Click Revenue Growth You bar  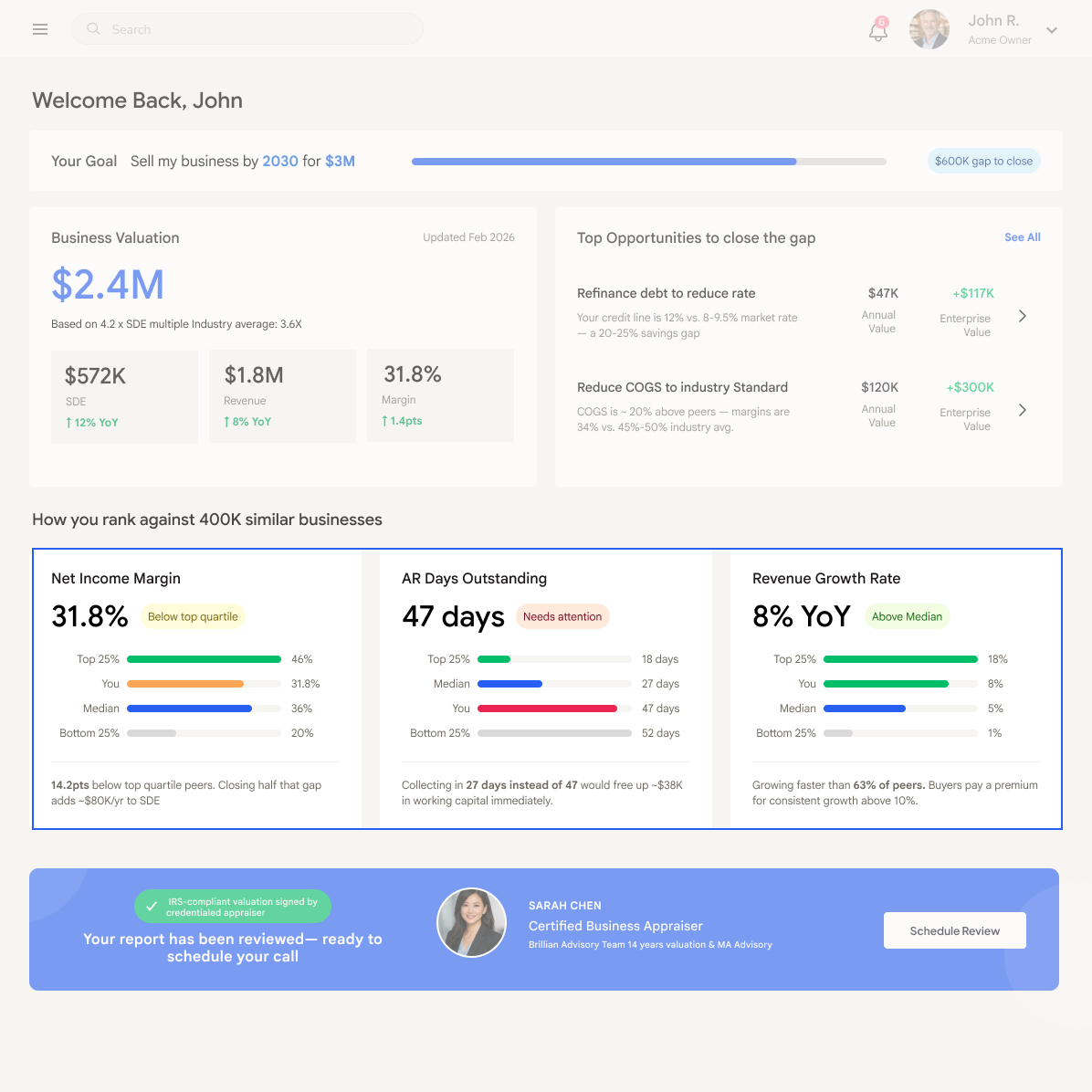(886, 684)
